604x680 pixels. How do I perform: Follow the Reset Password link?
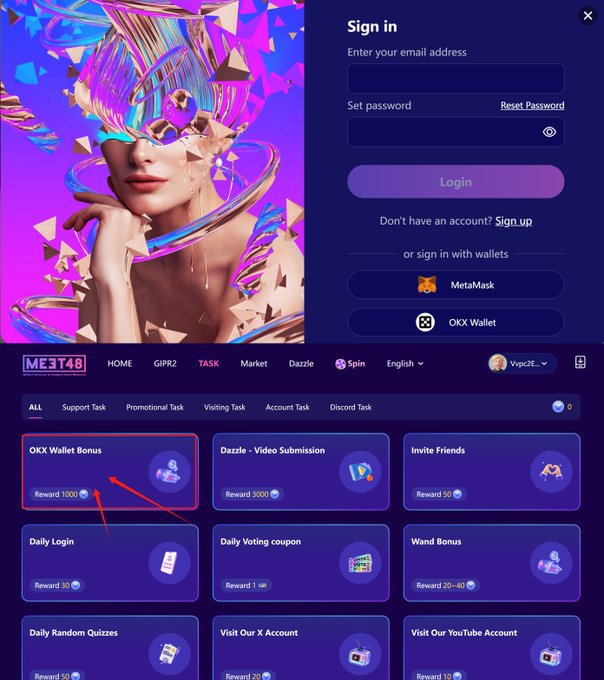(x=532, y=105)
